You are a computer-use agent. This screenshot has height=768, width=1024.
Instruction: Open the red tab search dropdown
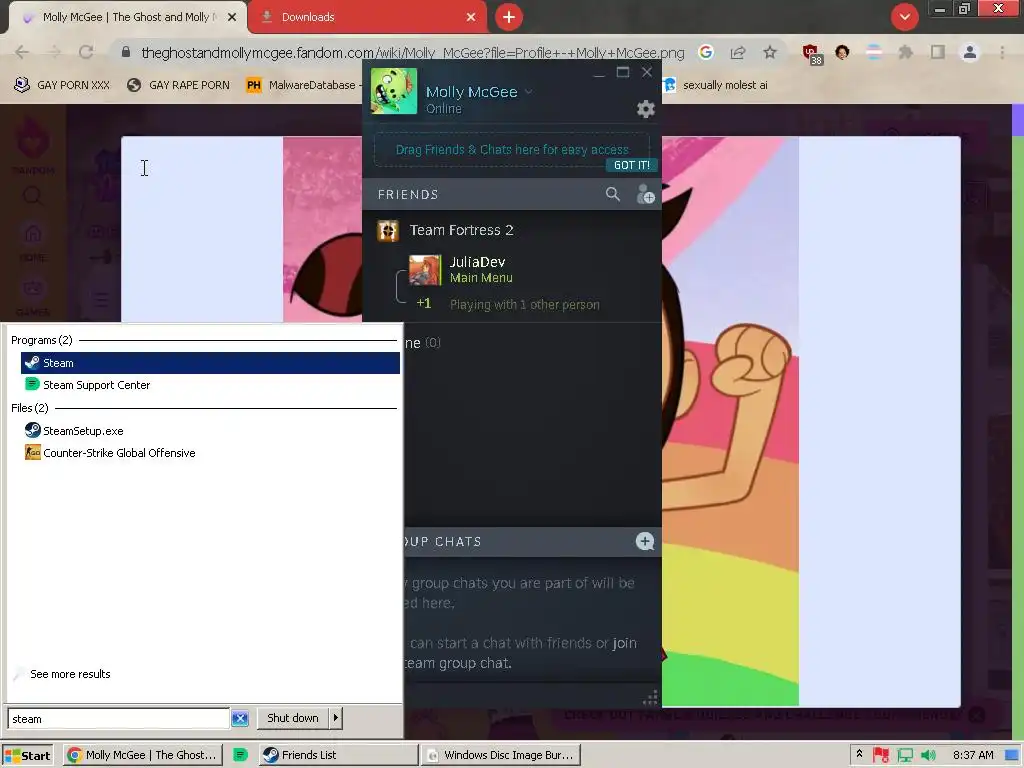coord(904,17)
